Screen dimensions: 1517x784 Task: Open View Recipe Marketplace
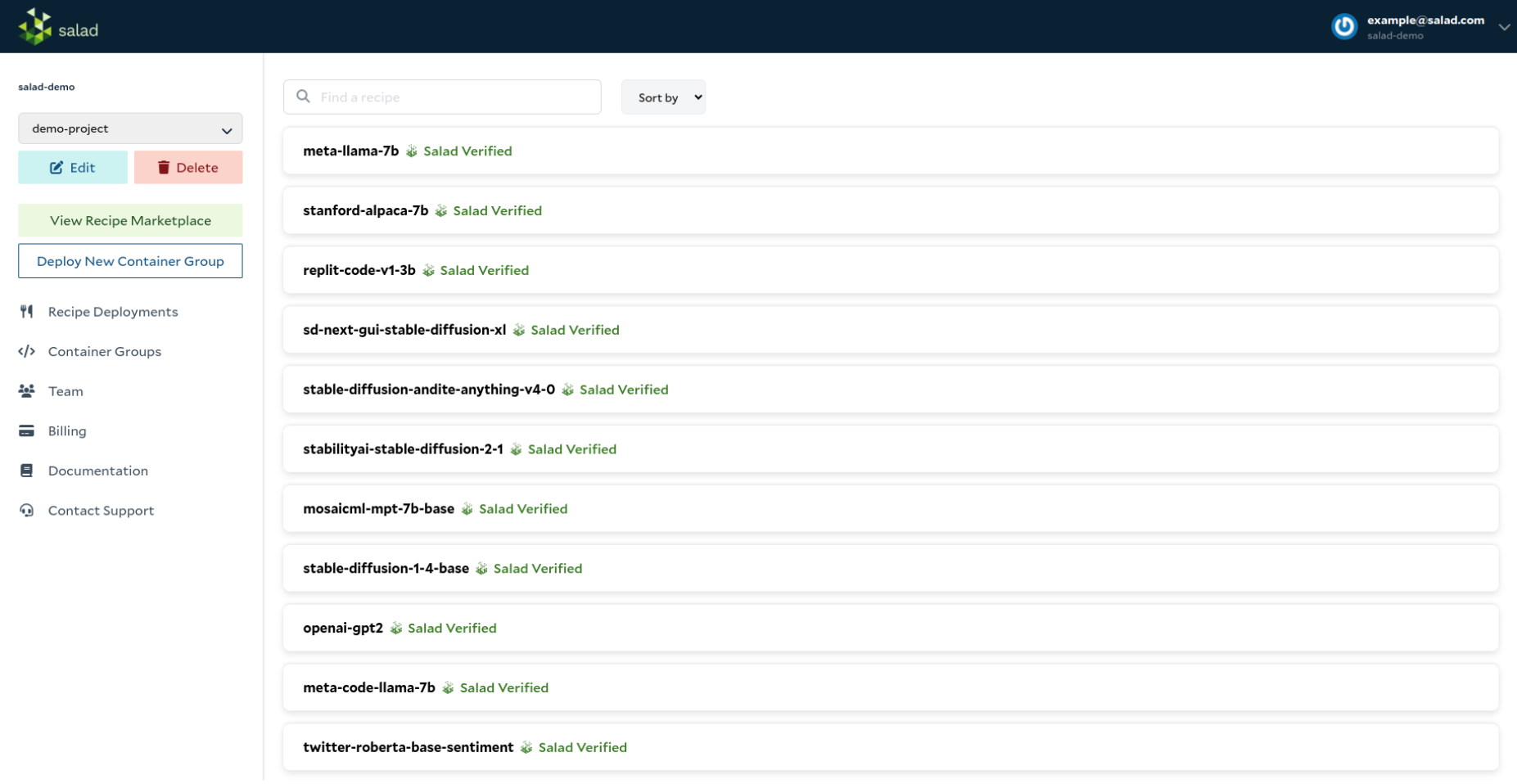[x=130, y=220]
